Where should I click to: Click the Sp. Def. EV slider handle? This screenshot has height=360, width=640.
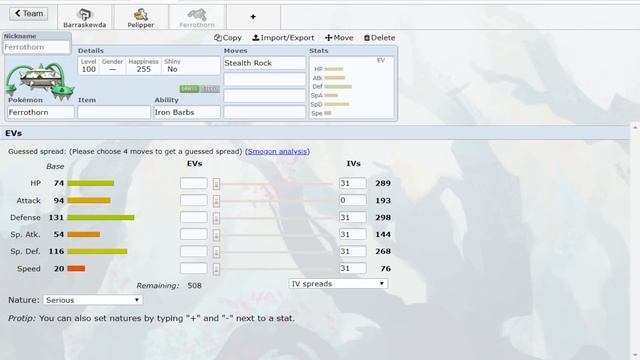click(216, 252)
